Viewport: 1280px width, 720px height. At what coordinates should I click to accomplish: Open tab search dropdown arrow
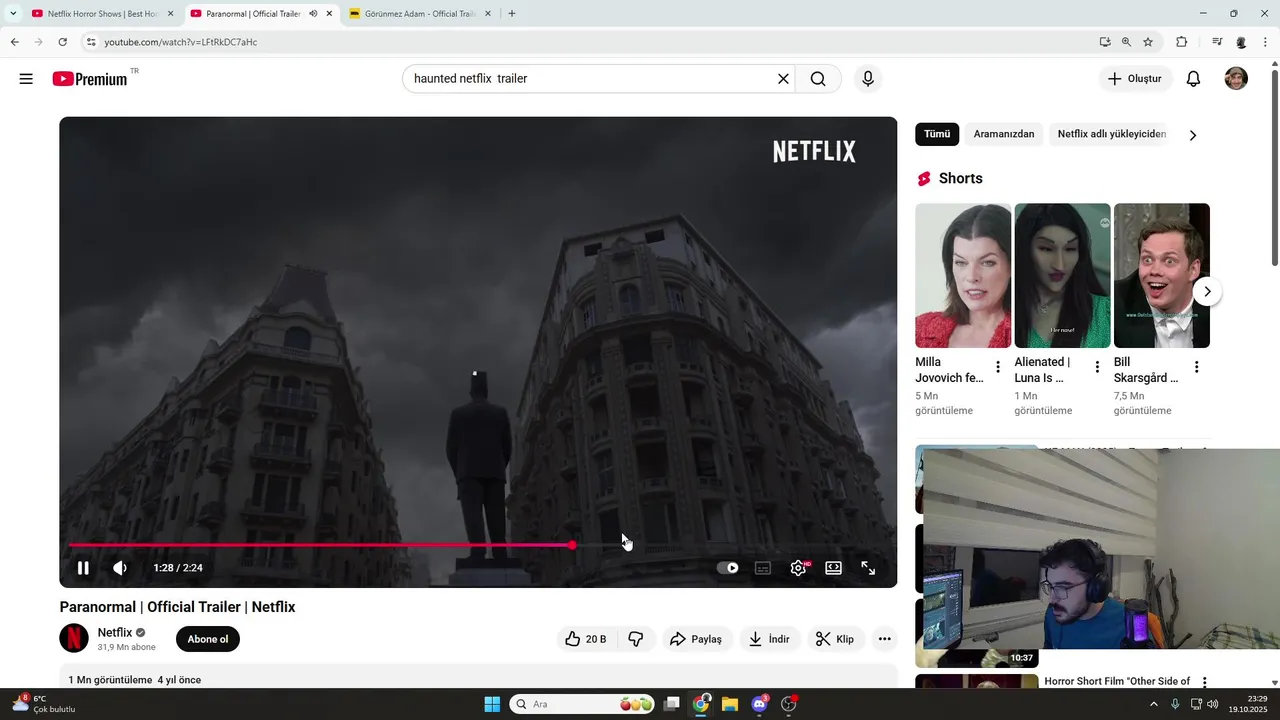[12, 14]
